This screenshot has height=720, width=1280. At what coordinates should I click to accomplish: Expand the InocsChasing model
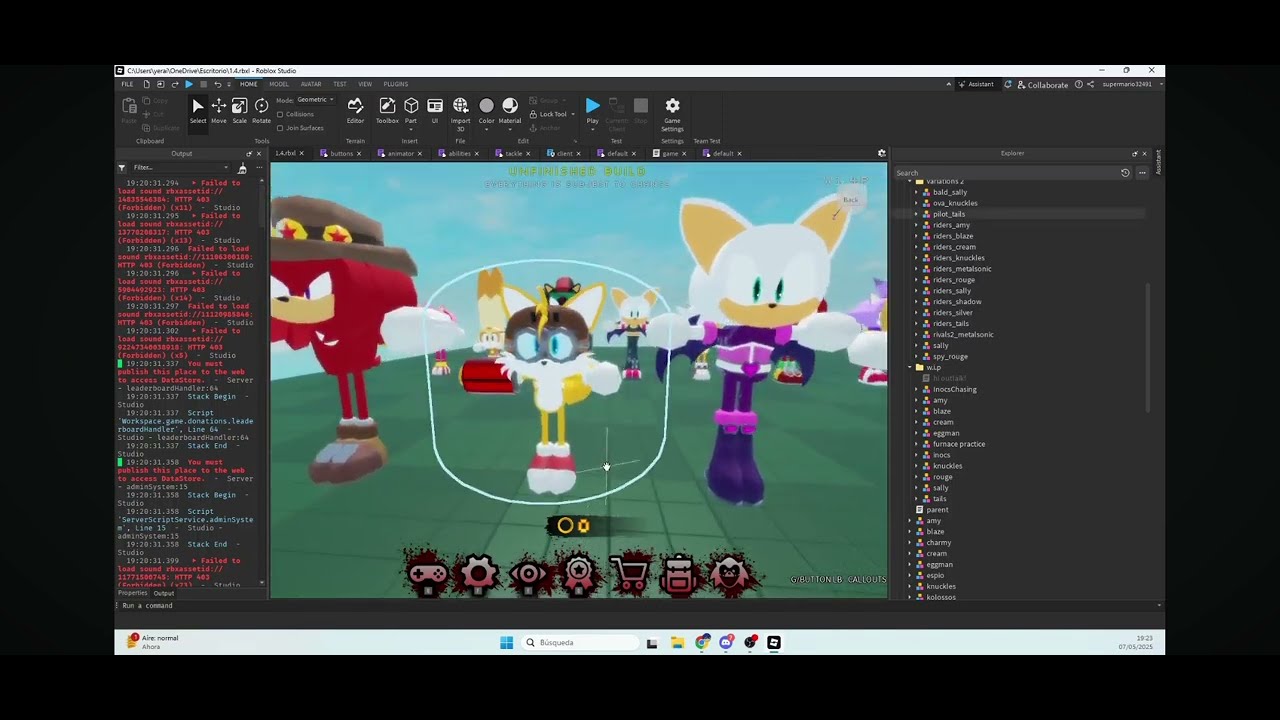[916, 389]
